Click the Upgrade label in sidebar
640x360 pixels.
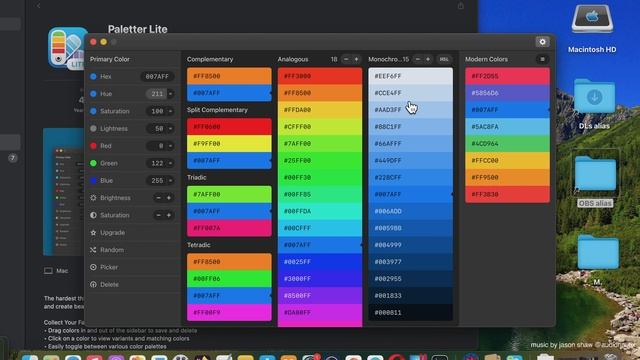(113, 233)
